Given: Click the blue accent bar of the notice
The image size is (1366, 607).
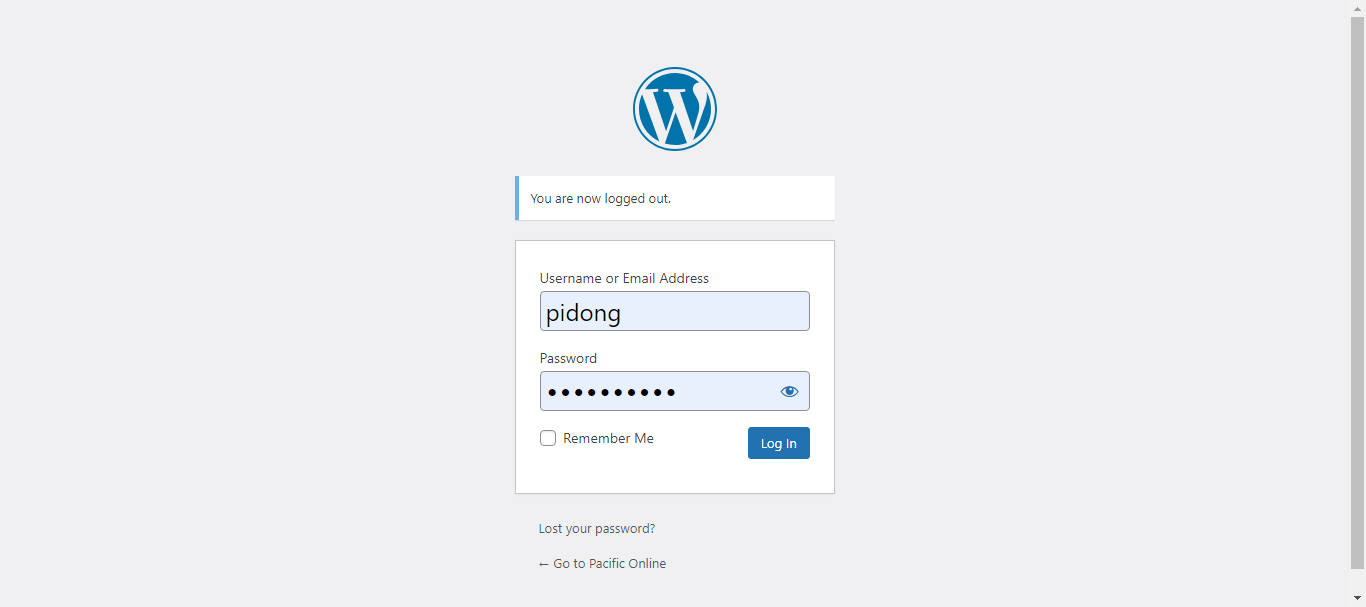Looking at the screenshot, I should [x=517, y=198].
